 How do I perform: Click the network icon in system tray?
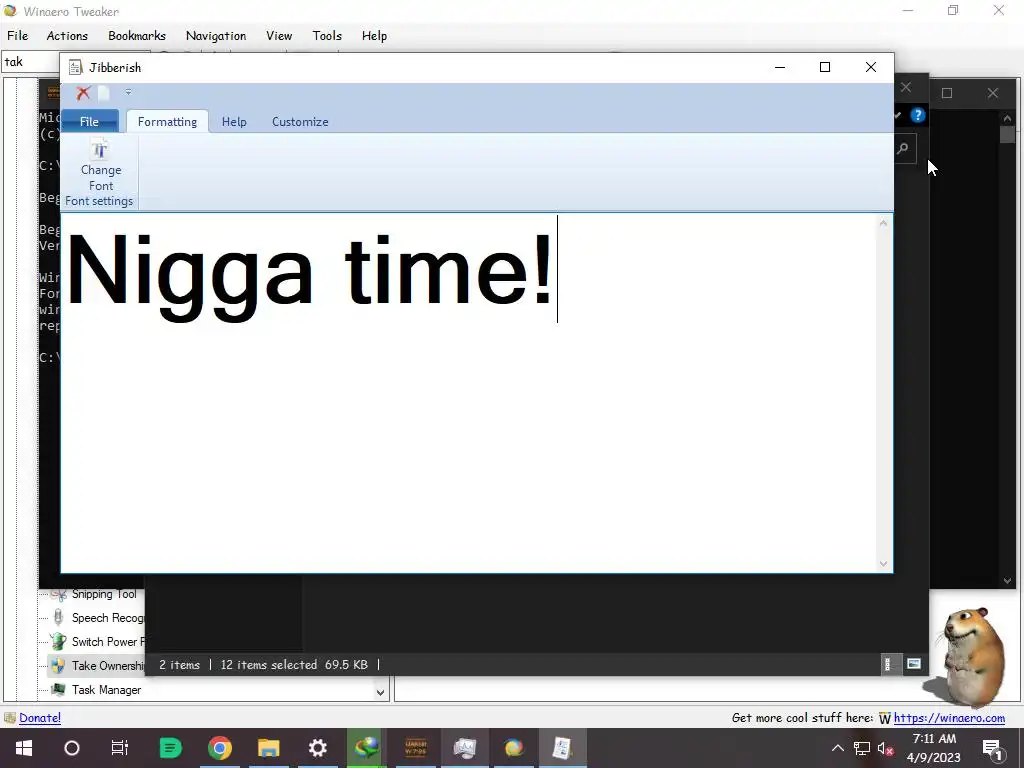point(862,748)
